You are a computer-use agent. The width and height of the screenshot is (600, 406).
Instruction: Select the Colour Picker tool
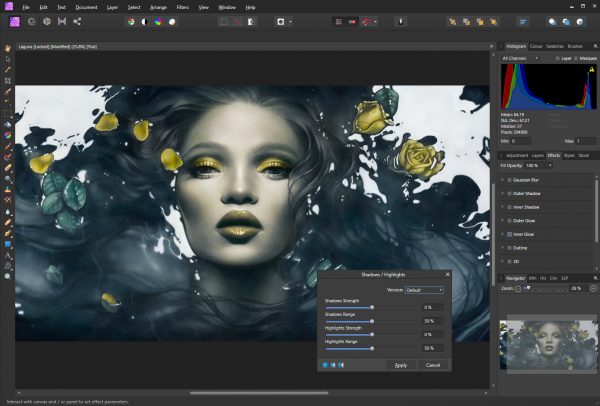pyautogui.click(x=8, y=70)
